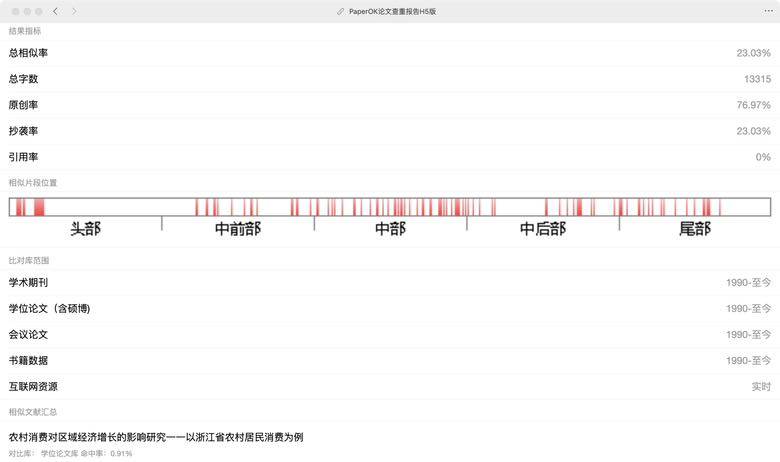This screenshot has height=462, width=780.
Task: Select the 中部 segment label
Action: pos(390,230)
